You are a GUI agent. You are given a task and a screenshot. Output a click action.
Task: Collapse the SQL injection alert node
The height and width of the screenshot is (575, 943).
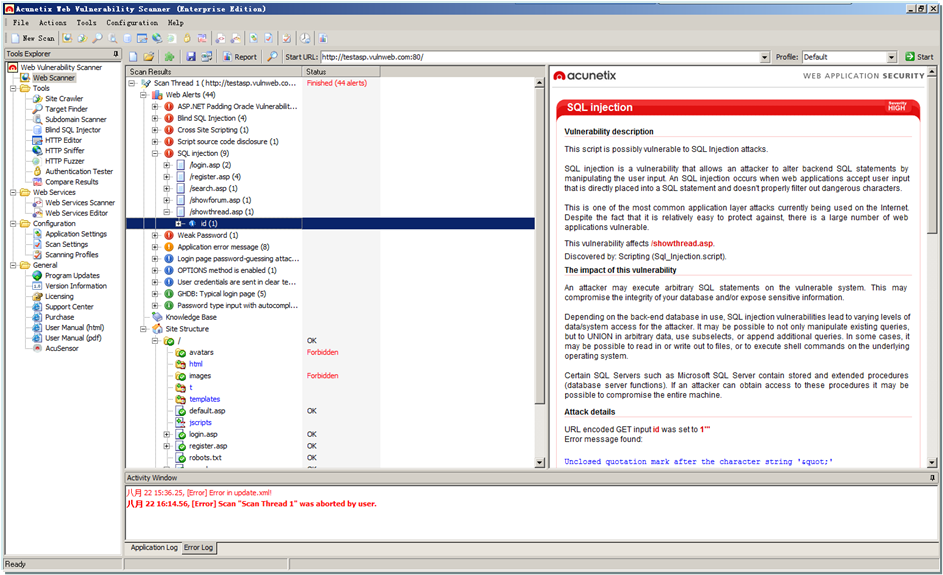(x=156, y=154)
